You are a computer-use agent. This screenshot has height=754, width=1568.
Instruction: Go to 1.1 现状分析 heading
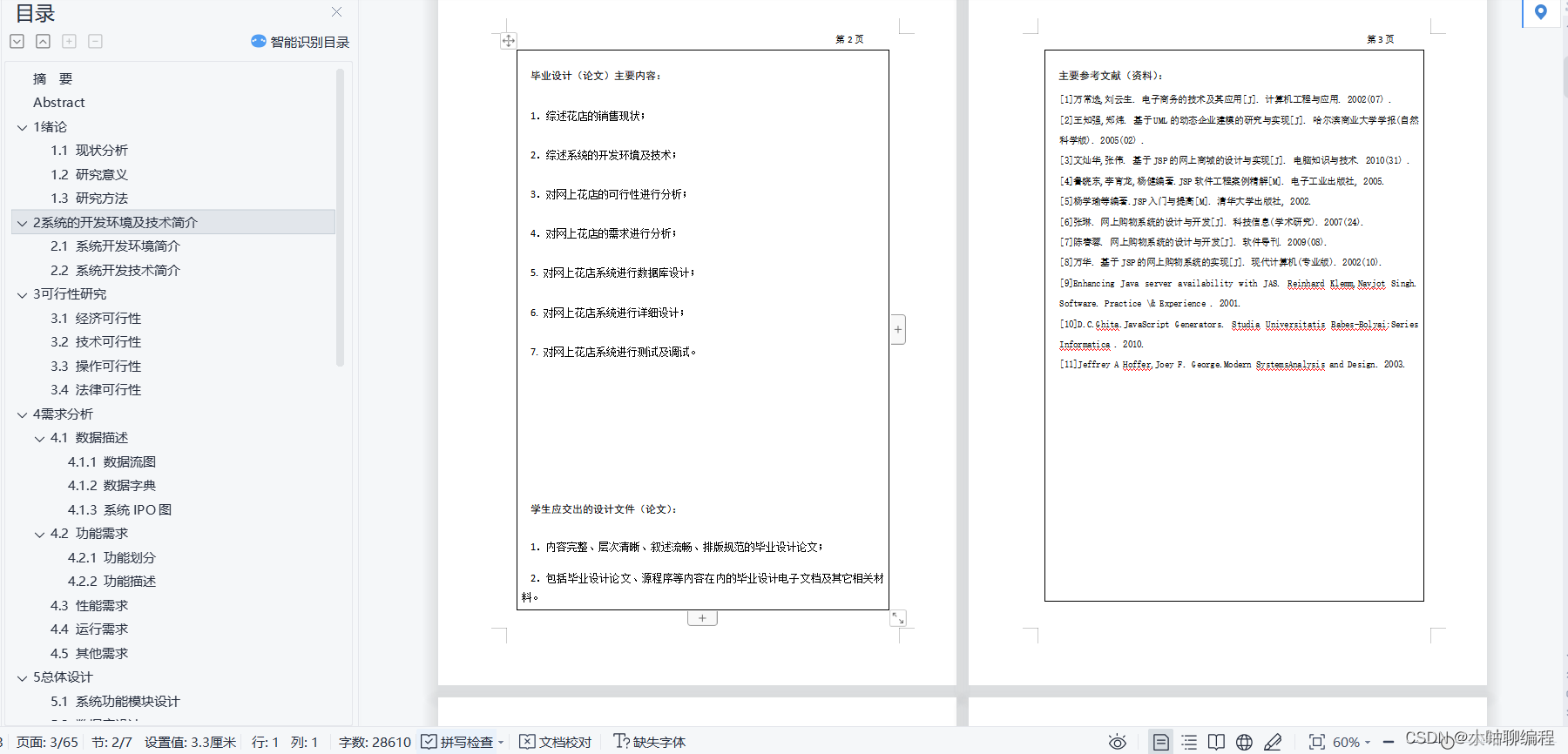[x=89, y=151]
